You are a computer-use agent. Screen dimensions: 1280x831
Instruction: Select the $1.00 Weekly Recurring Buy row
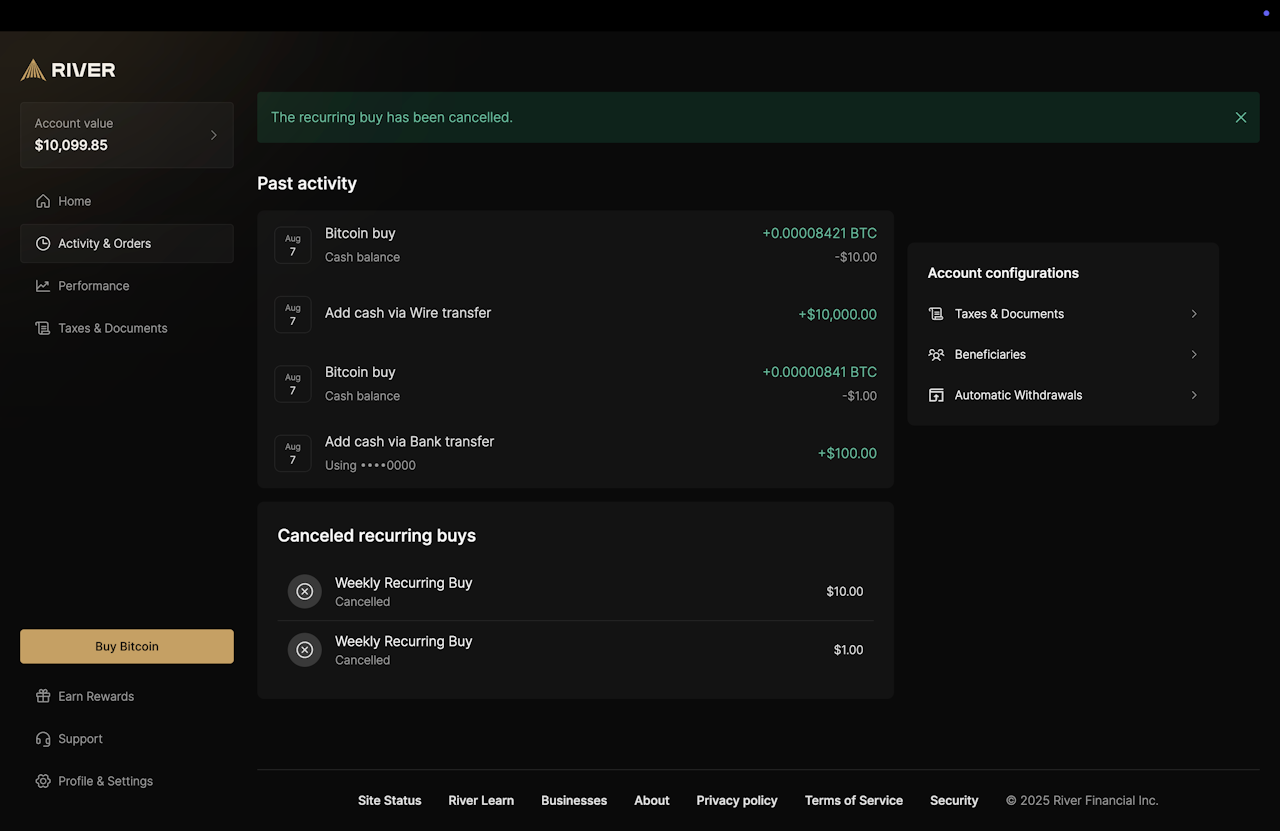point(575,650)
